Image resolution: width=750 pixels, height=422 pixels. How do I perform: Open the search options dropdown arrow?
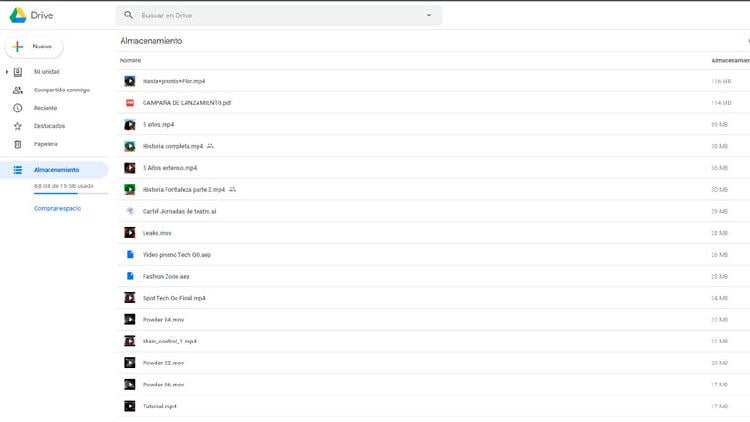[x=429, y=15]
